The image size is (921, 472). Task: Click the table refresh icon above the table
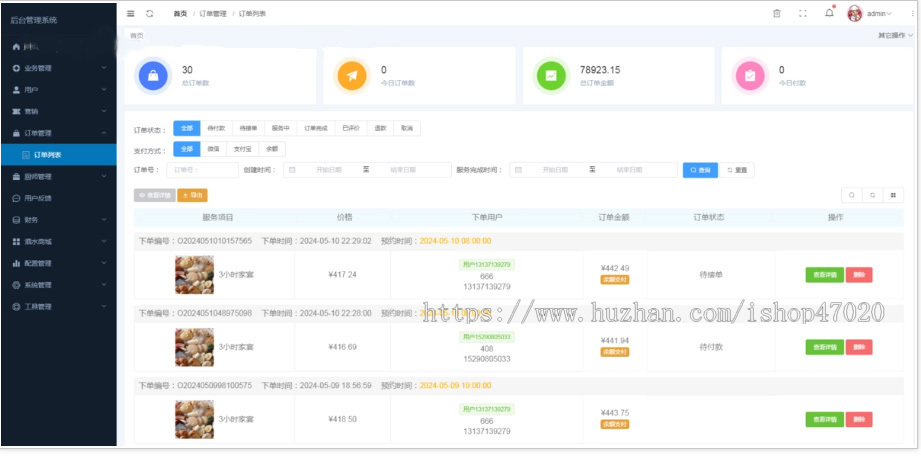873,195
